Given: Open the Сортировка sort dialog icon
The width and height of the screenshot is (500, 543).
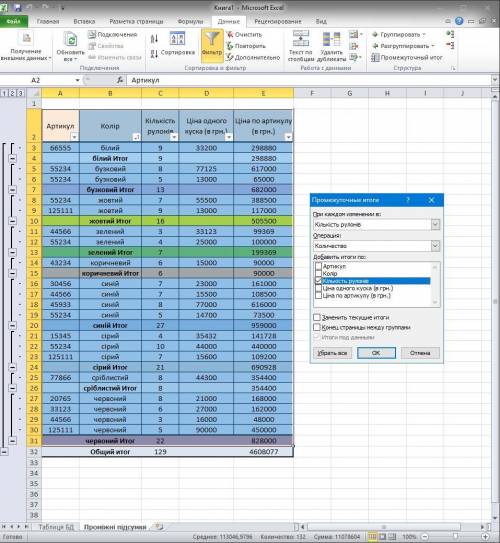Looking at the screenshot, I should 177,38.
